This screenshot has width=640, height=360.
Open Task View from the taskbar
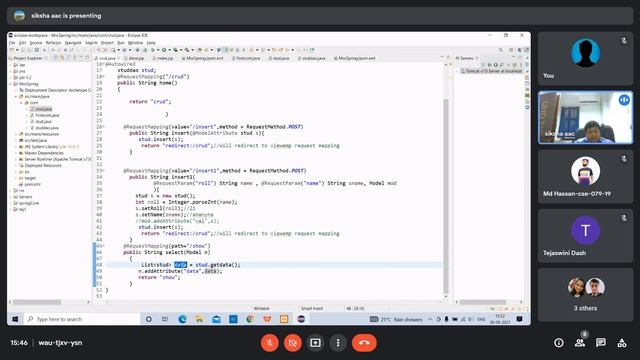pyautogui.click(x=165, y=319)
